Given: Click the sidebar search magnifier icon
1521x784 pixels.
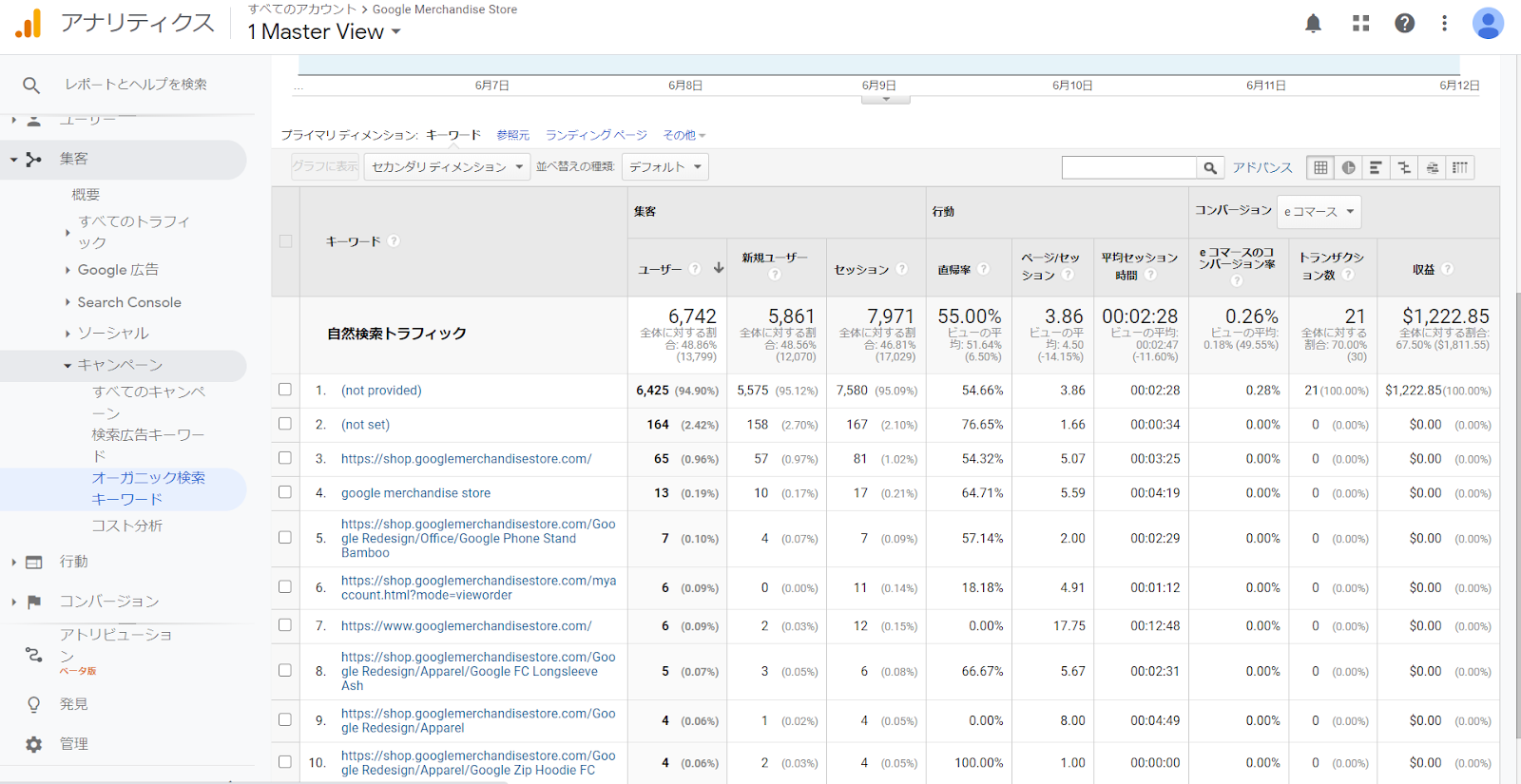Looking at the screenshot, I should (31, 86).
